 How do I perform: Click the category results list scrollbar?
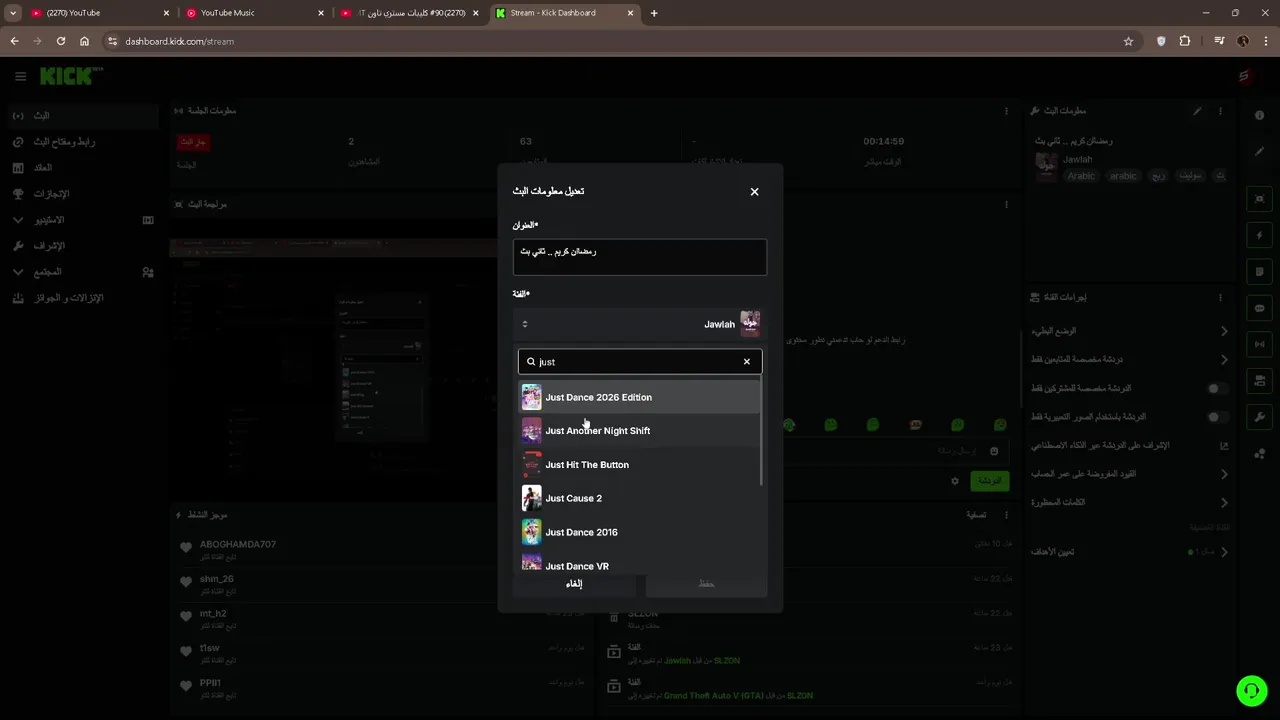762,432
